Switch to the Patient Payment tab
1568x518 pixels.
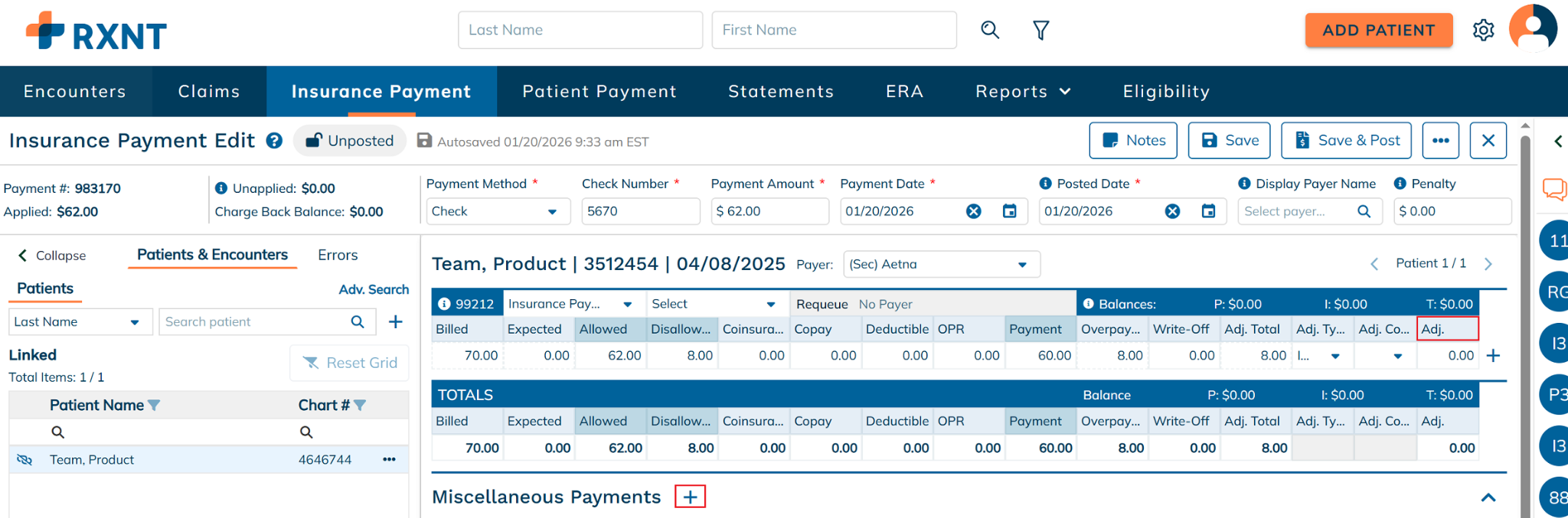(x=599, y=92)
